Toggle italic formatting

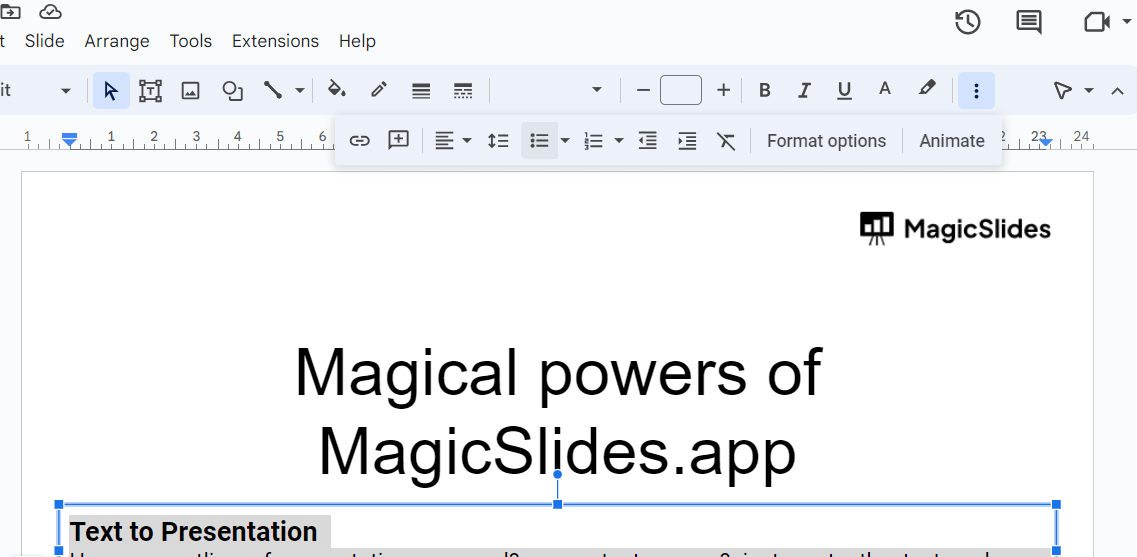pos(804,91)
